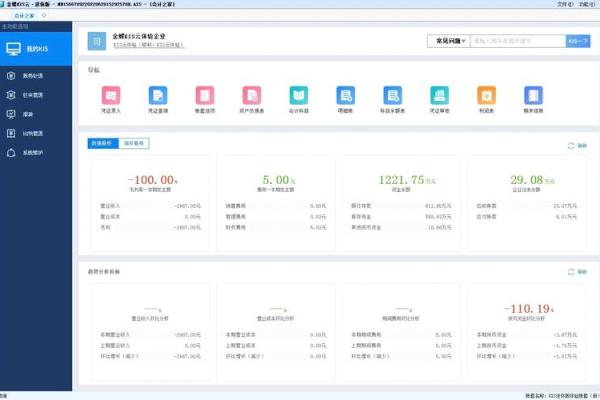Click the 毛利 row in gross profit card

pos(150,227)
